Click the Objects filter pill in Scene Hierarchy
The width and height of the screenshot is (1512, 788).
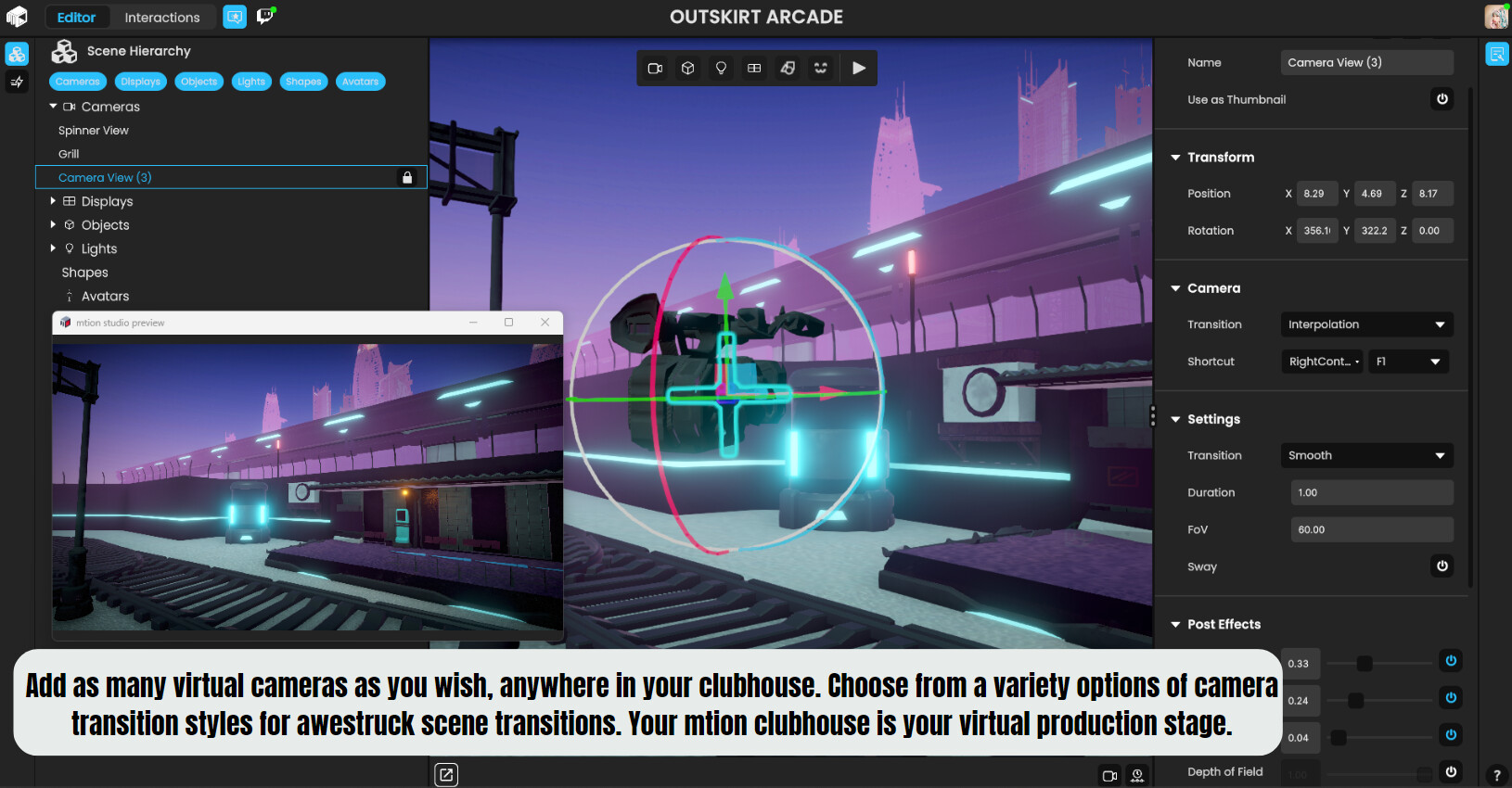point(199,82)
